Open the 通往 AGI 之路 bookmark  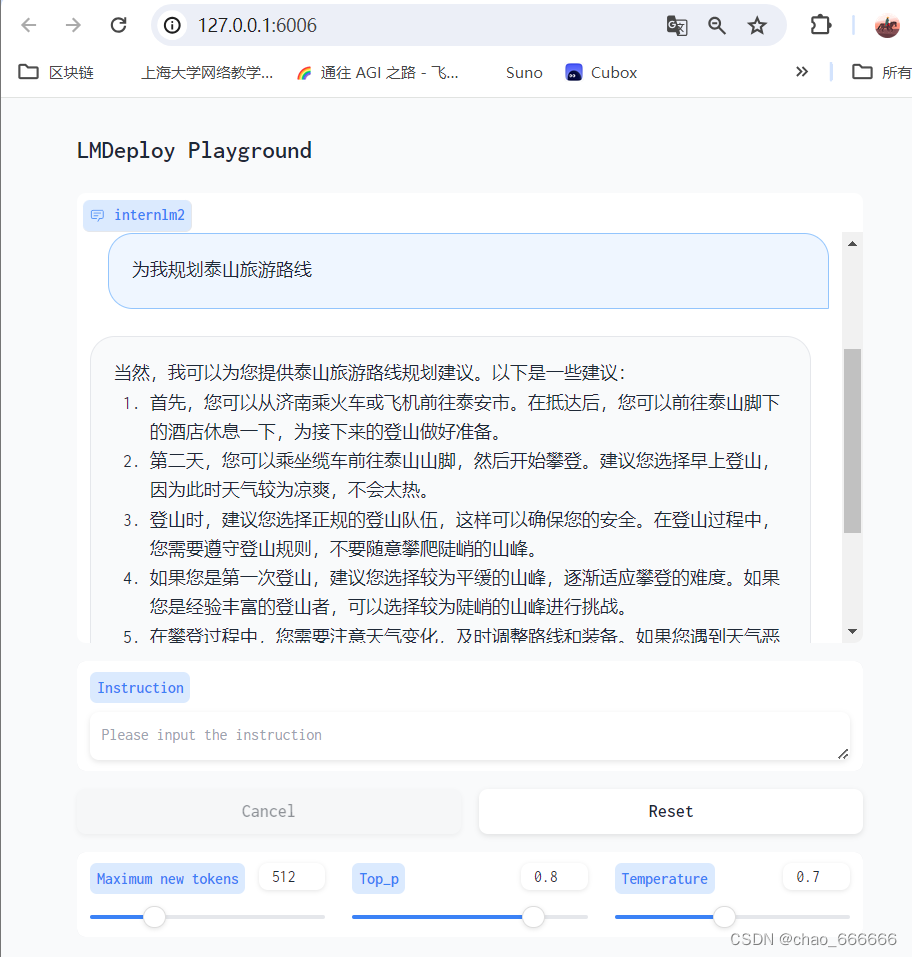pyautogui.click(x=377, y=73)
